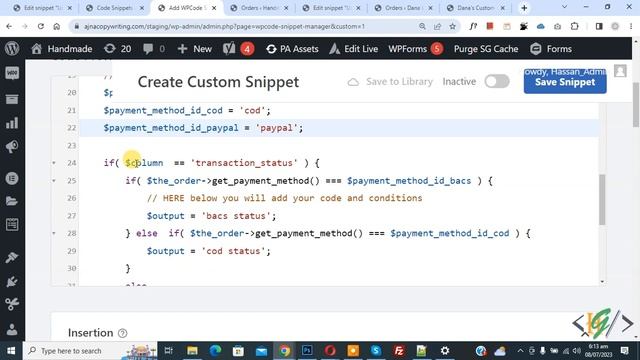Toggle the snippet Inactive switch on
Screen dimensions: 640x360
pos(497,82)
